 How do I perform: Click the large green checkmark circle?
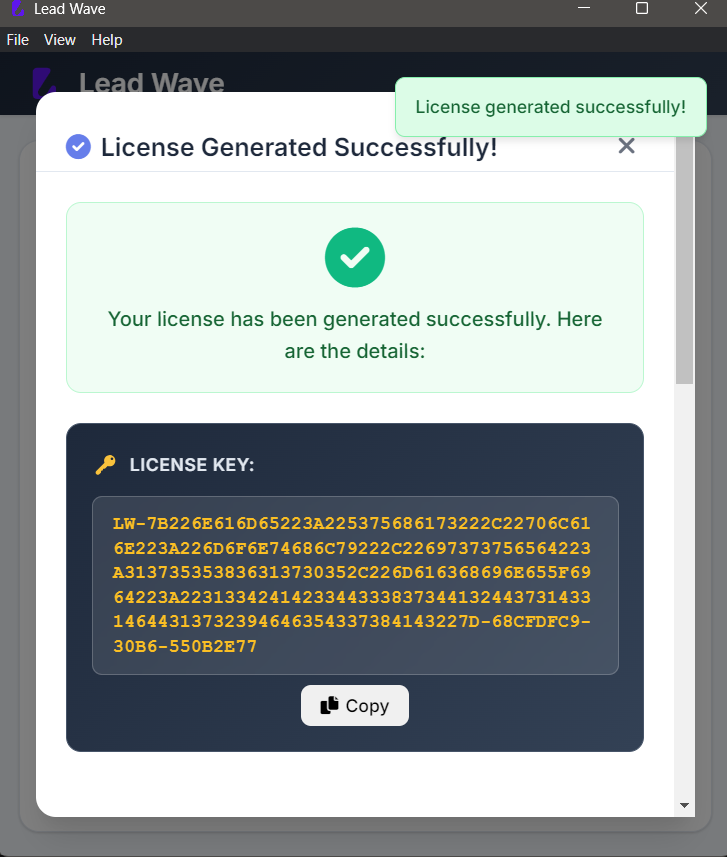[355, 257]
